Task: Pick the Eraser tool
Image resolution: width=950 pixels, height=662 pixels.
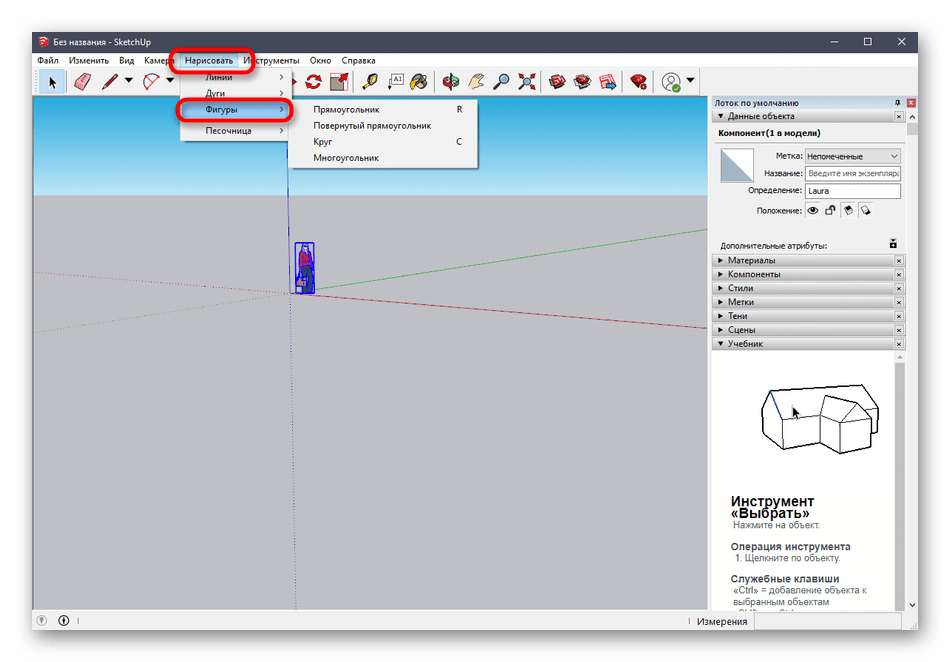Action: coord(82,82)
